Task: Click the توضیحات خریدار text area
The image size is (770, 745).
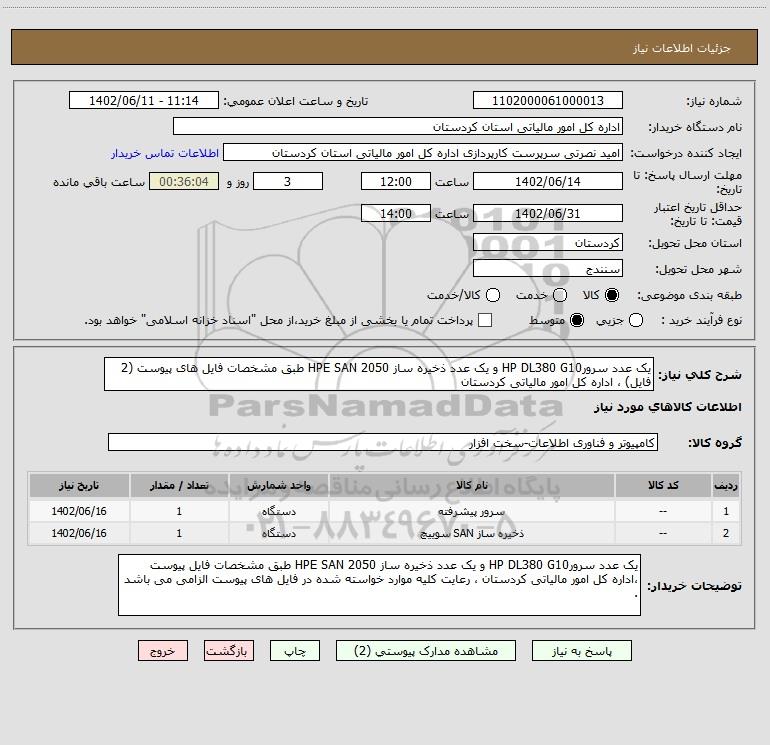Action: 379,585
